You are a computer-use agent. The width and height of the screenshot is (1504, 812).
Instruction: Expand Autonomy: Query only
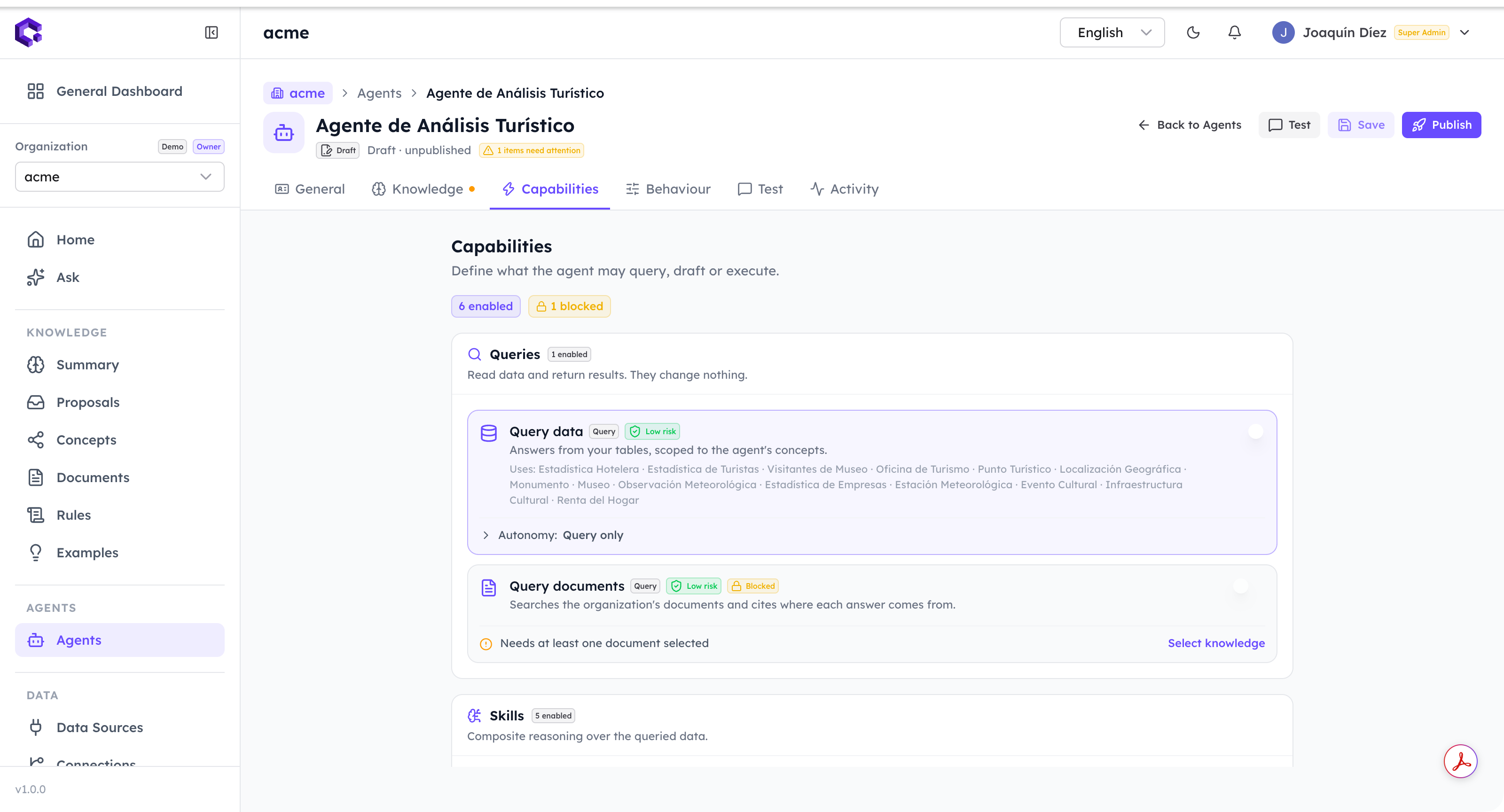point(552,535)
